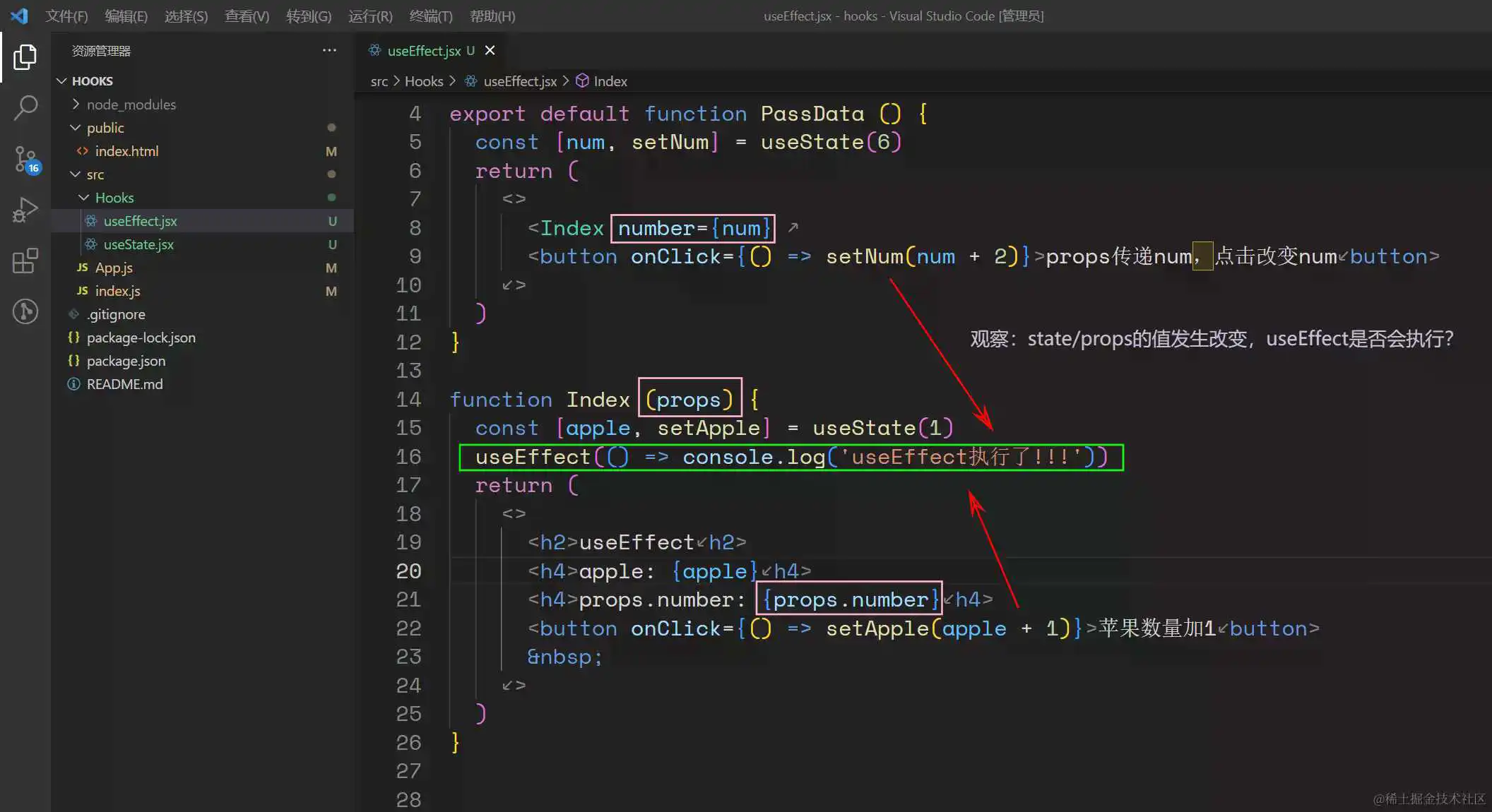Open the 帮助(H) menu
Image resolution: width=1492 pixels, height=812 pixels.
click(x=492, y=16)
